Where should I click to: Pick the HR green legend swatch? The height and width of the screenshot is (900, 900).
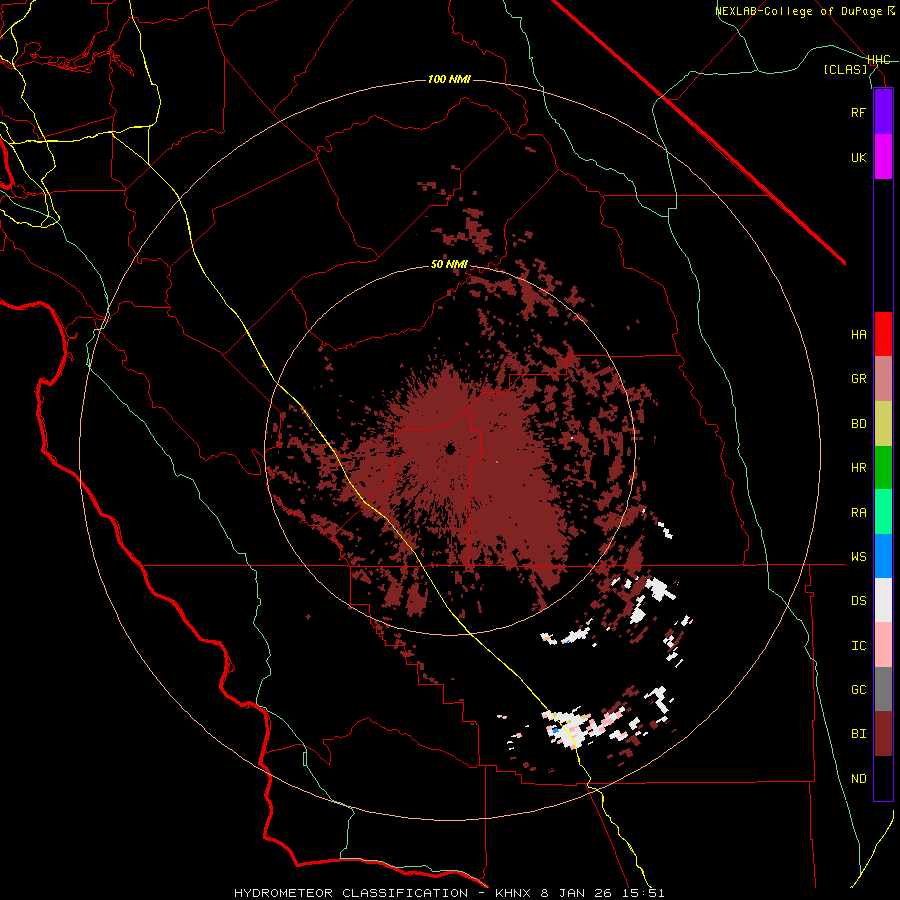(883, 467)
